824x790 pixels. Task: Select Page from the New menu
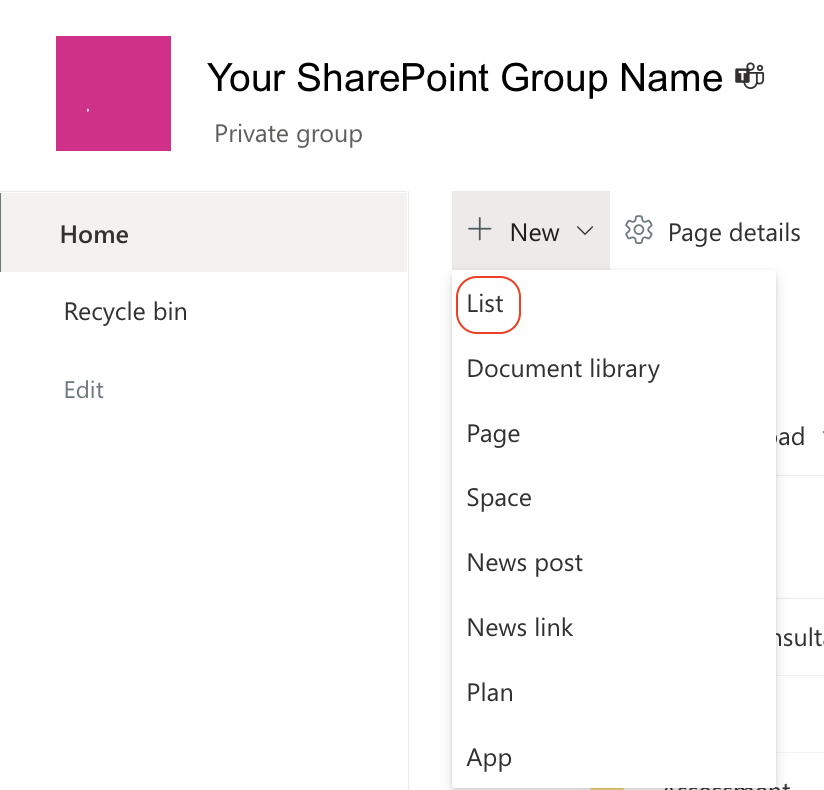(492, 433)
